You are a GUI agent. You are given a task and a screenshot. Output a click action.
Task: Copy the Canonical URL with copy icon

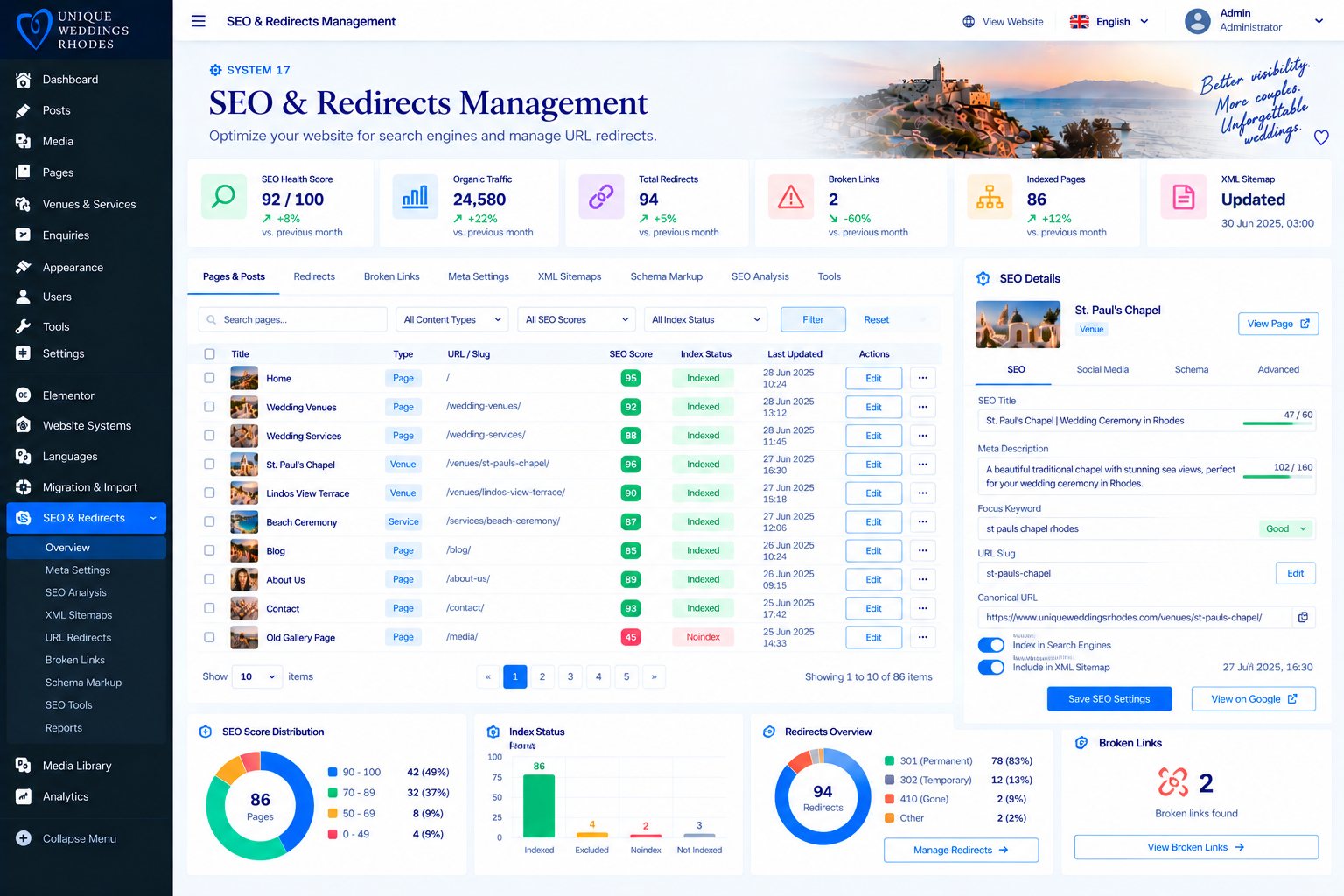(1303, 617)
